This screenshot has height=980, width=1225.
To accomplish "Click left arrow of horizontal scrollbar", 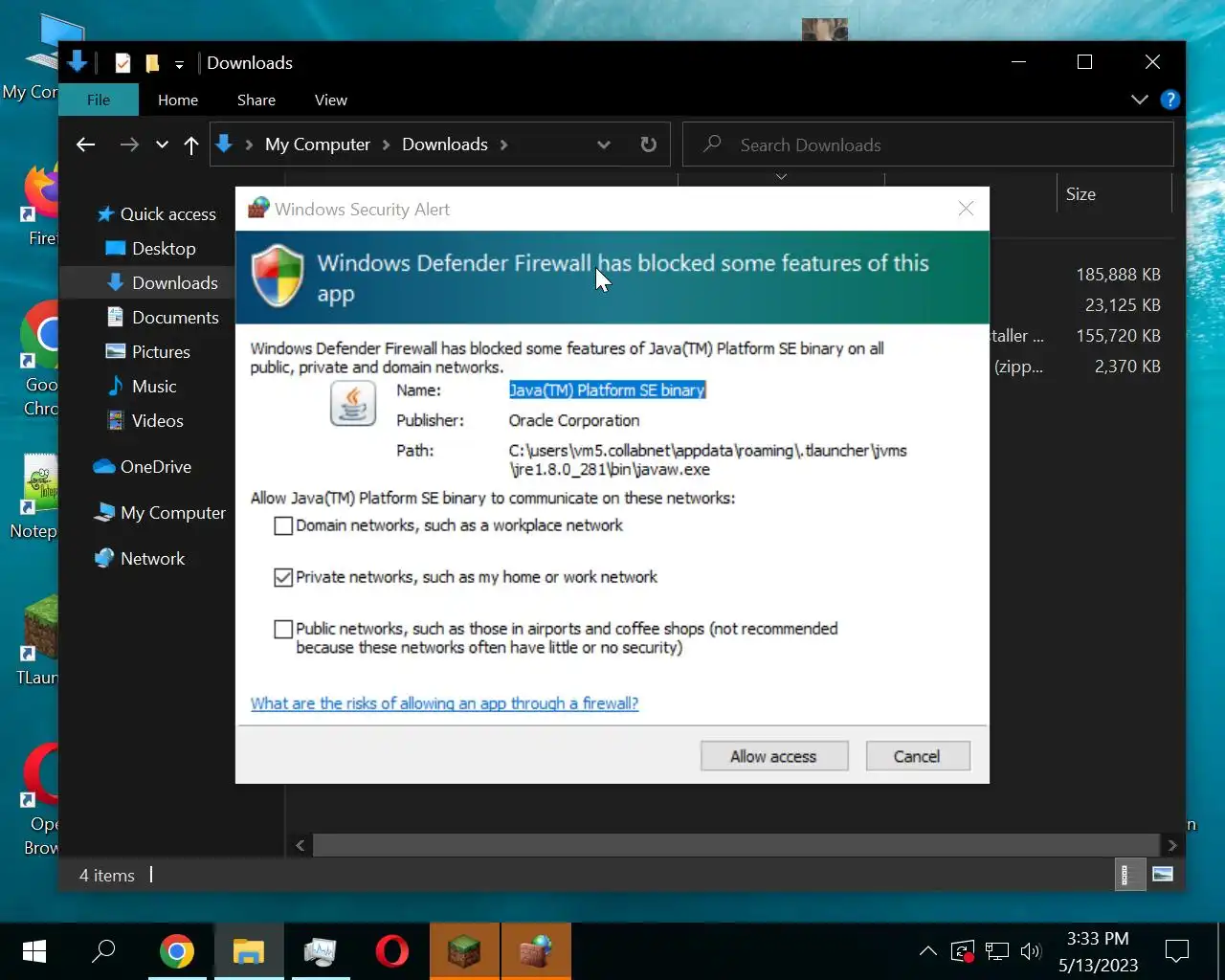I will [301, 845].
